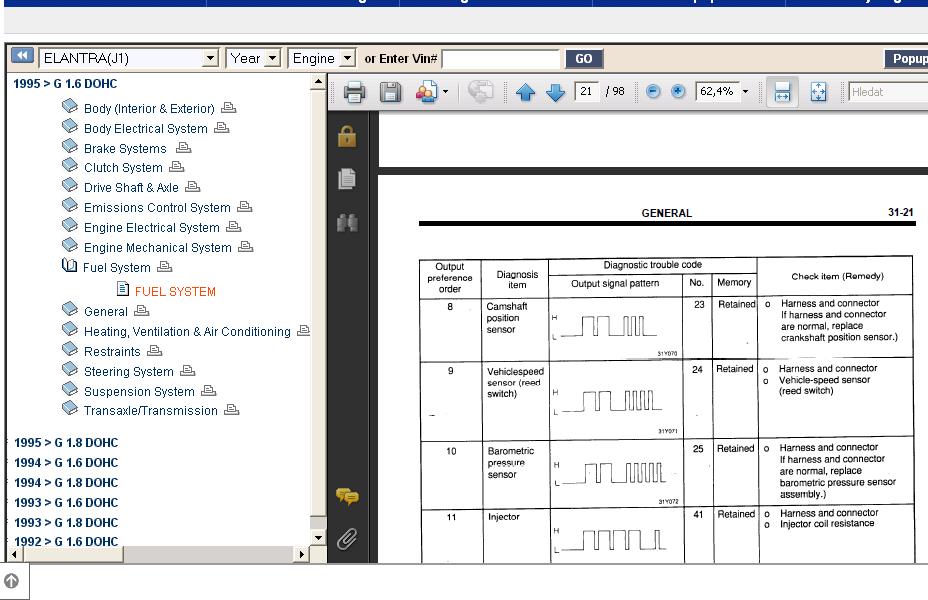Zoom in using the plus button
The image size is (928, 600).
click(x=678, y=92)
